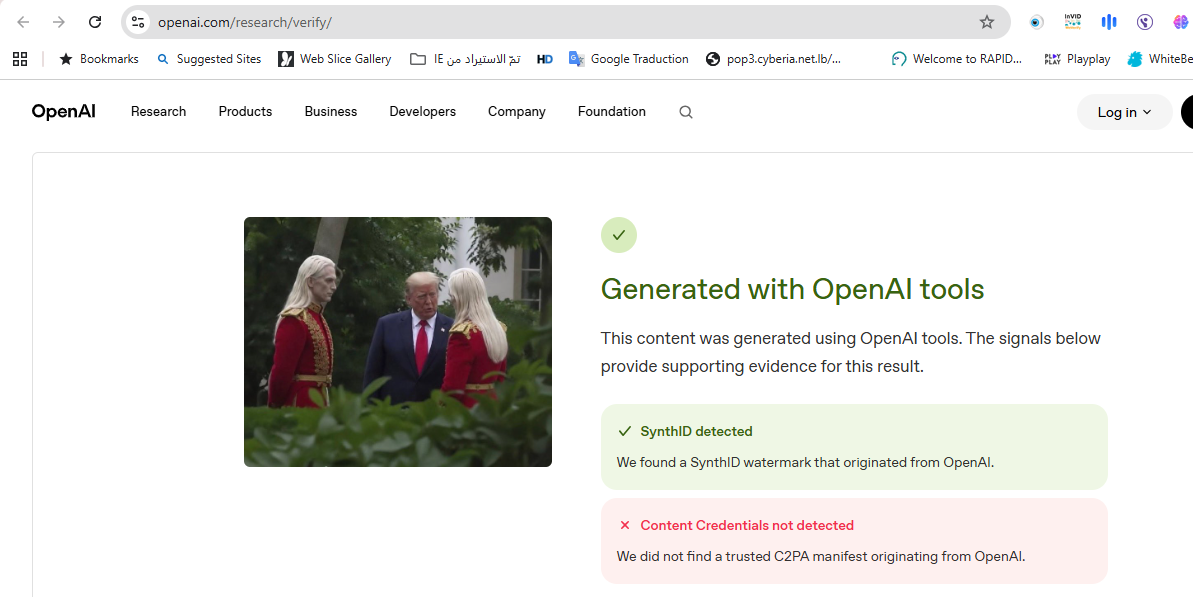Open pop3.cyberia.net.lb bookmark

tap(773, 59)
